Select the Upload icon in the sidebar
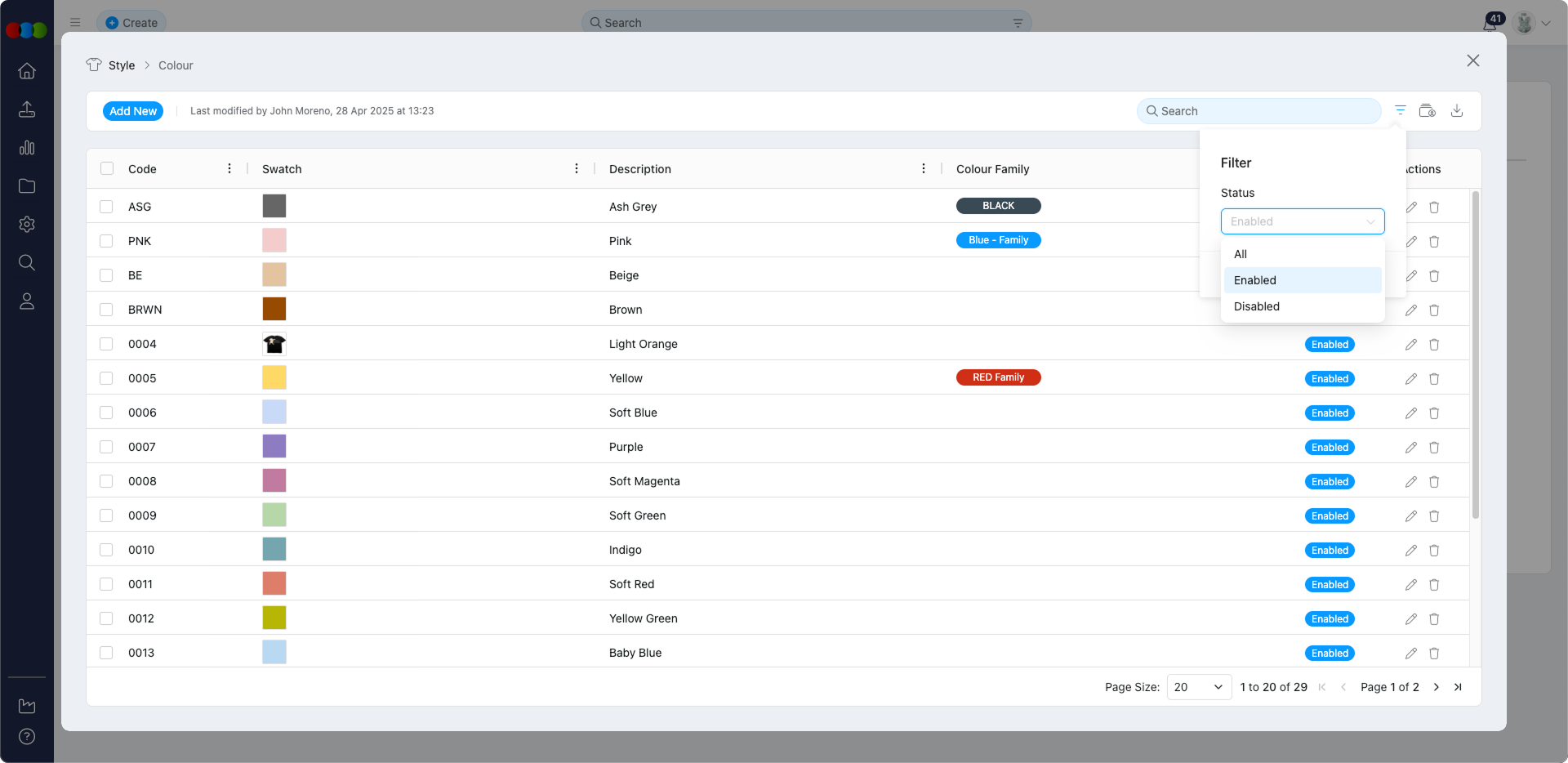The width and height of the screenshot is (1568, 763). 27,109
